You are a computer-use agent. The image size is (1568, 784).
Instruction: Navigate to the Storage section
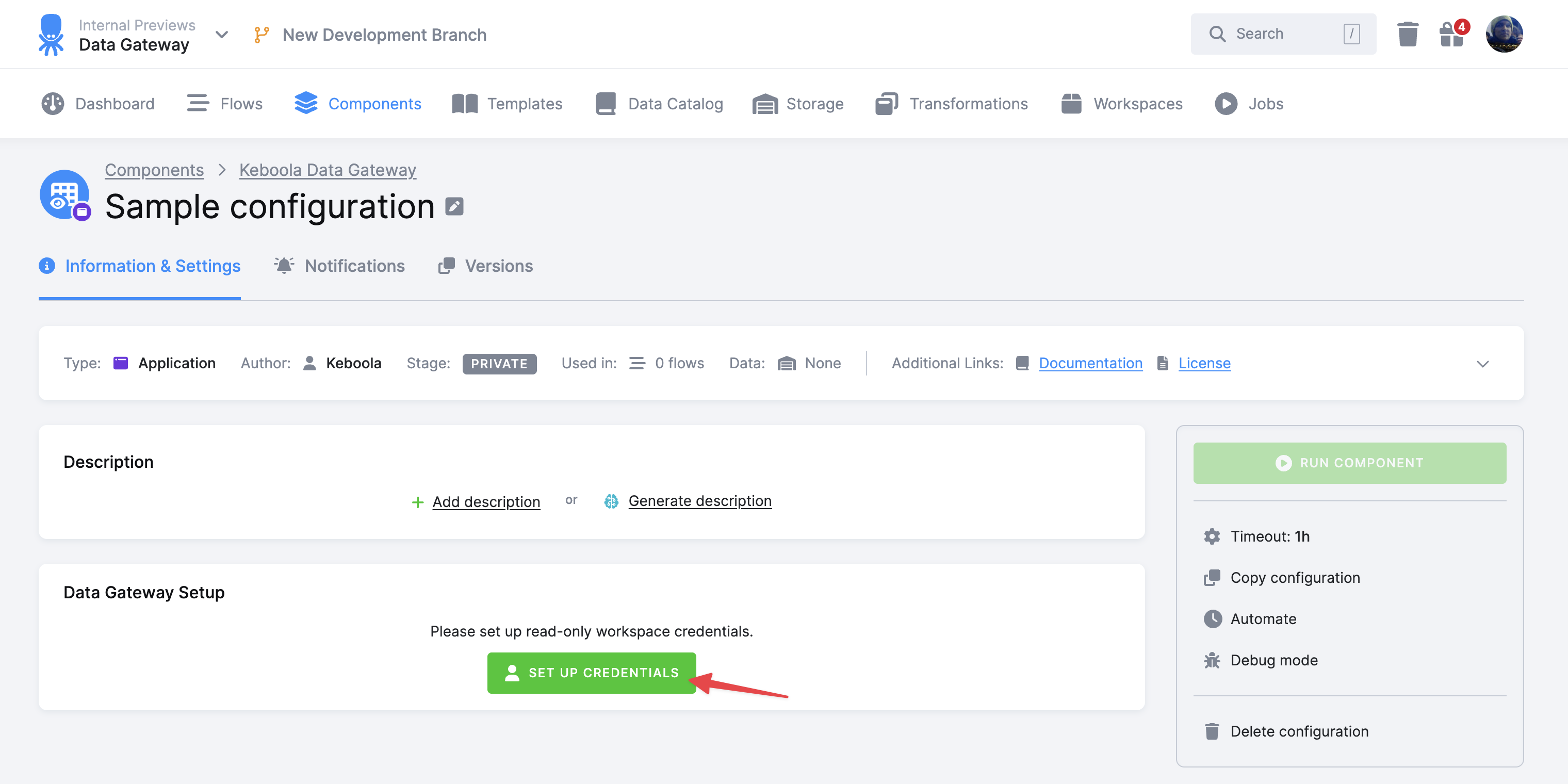(798, 104)
